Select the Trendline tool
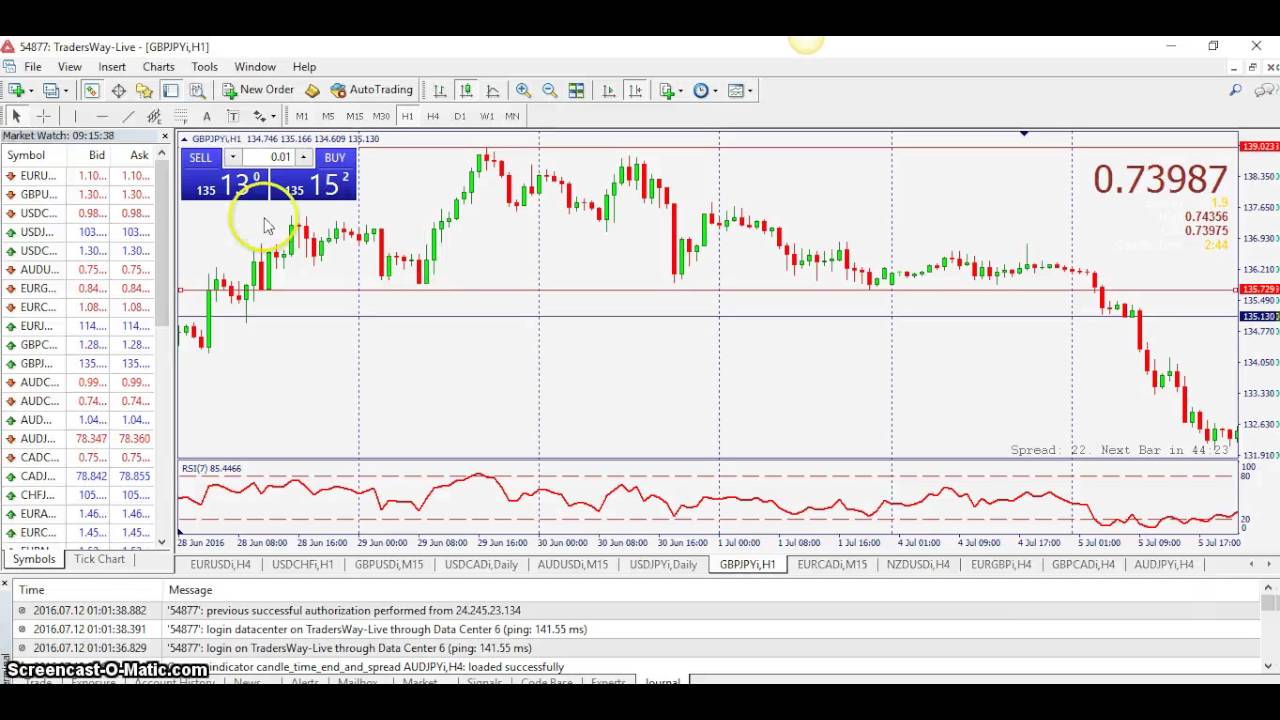Screen dimensions: 1280x720 click(x=127, y=116)
